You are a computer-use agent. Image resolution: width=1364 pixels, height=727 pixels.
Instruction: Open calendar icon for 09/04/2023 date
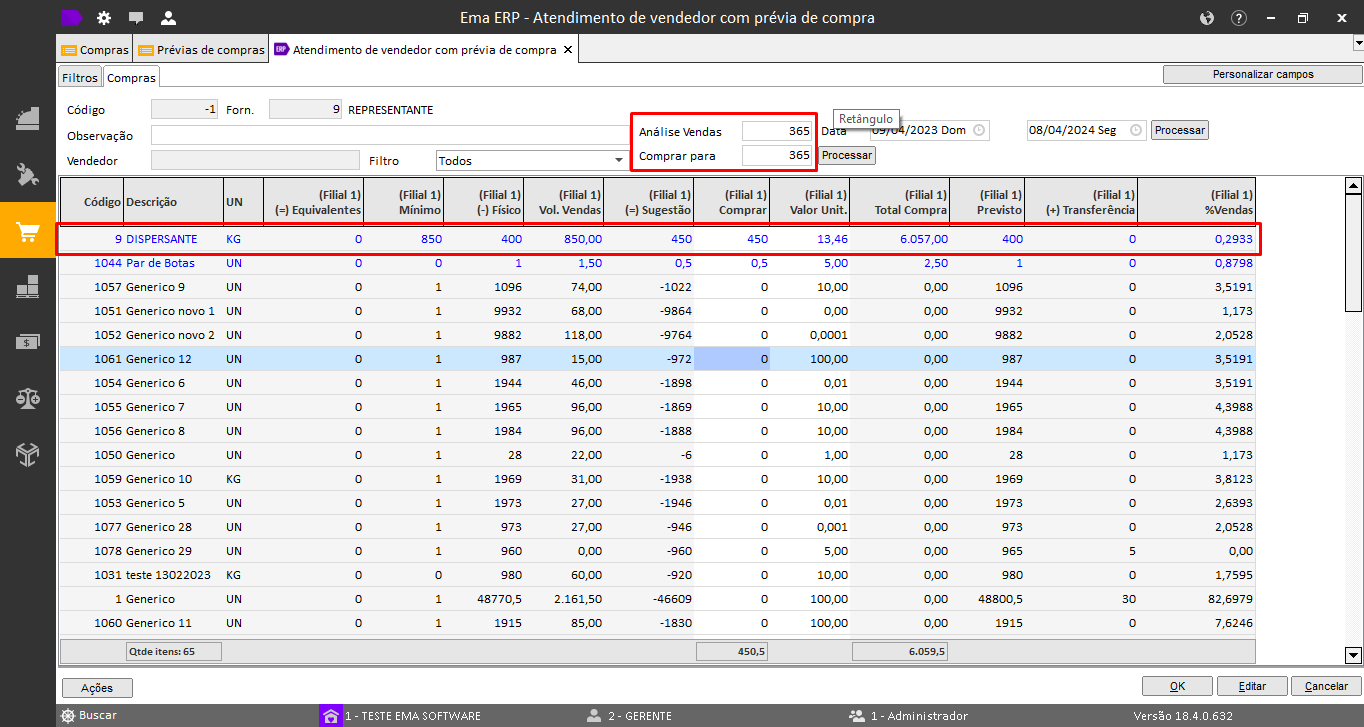click(x=979, y=130)
